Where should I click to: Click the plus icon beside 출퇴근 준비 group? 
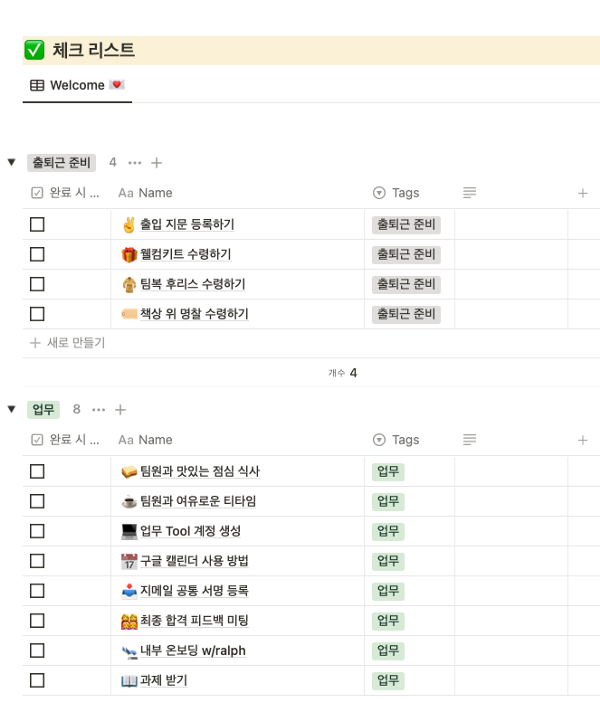[156, 163]
